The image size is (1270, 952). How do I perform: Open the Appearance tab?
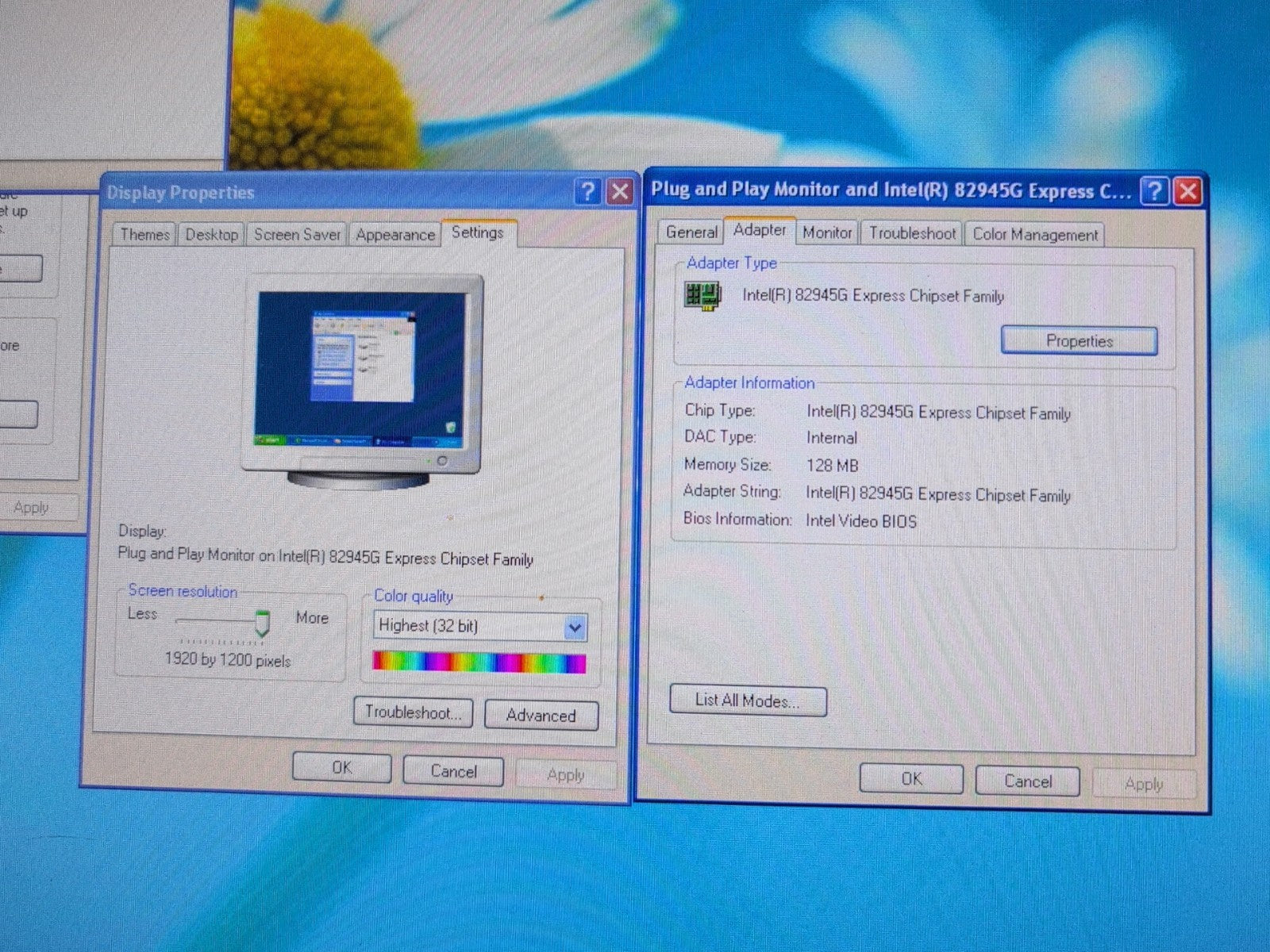pos(395,235)
